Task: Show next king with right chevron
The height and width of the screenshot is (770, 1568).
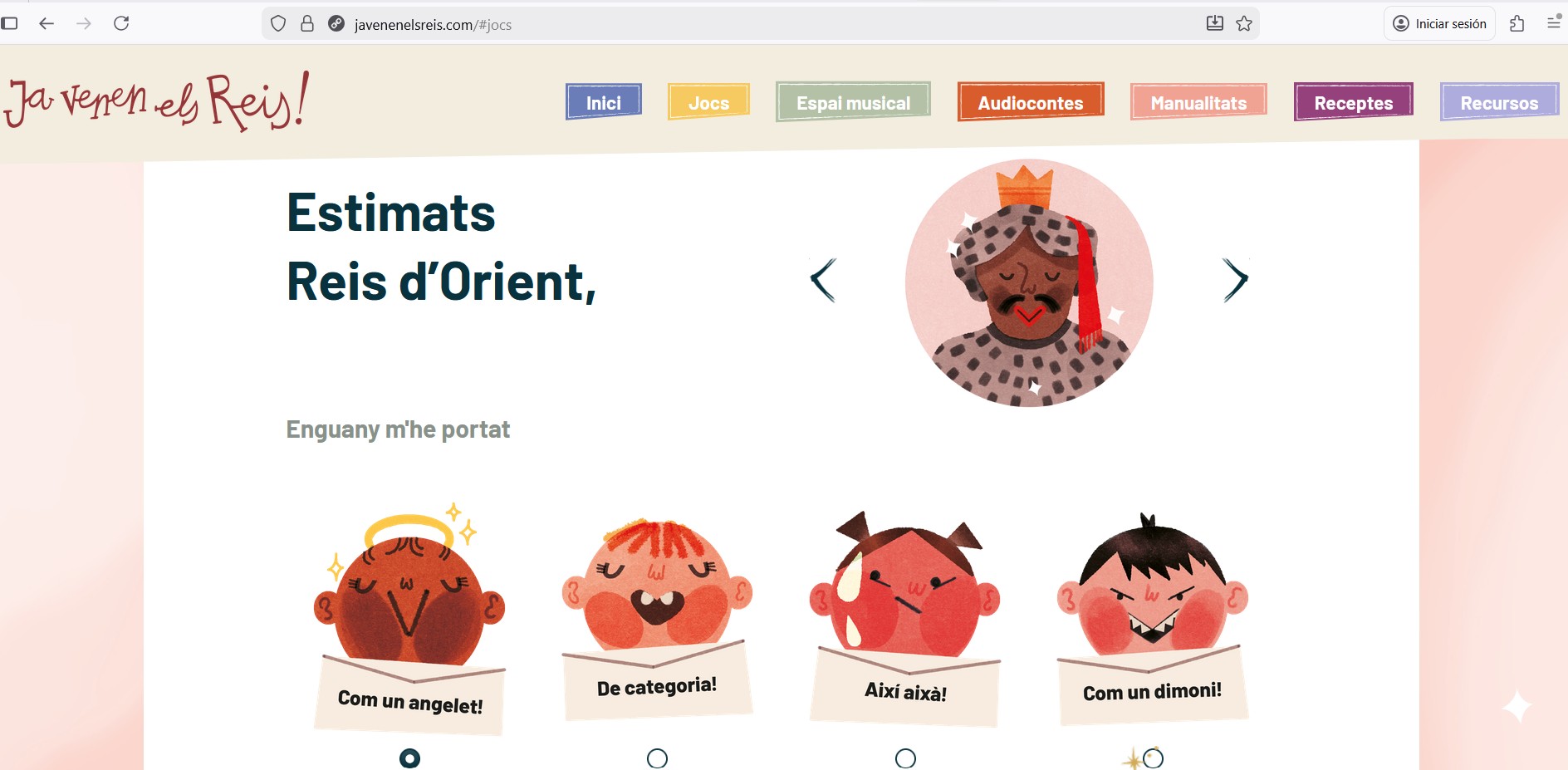Action: coord(1235,280)
